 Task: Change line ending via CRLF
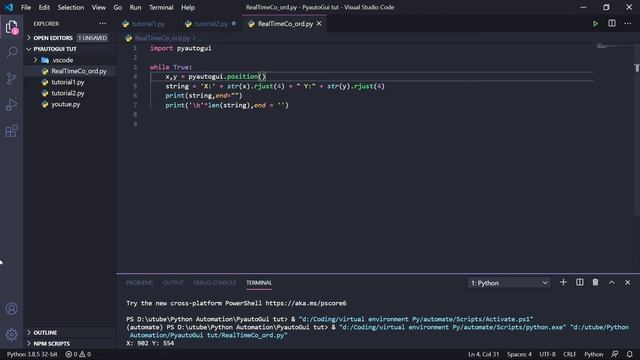[569, 354]
